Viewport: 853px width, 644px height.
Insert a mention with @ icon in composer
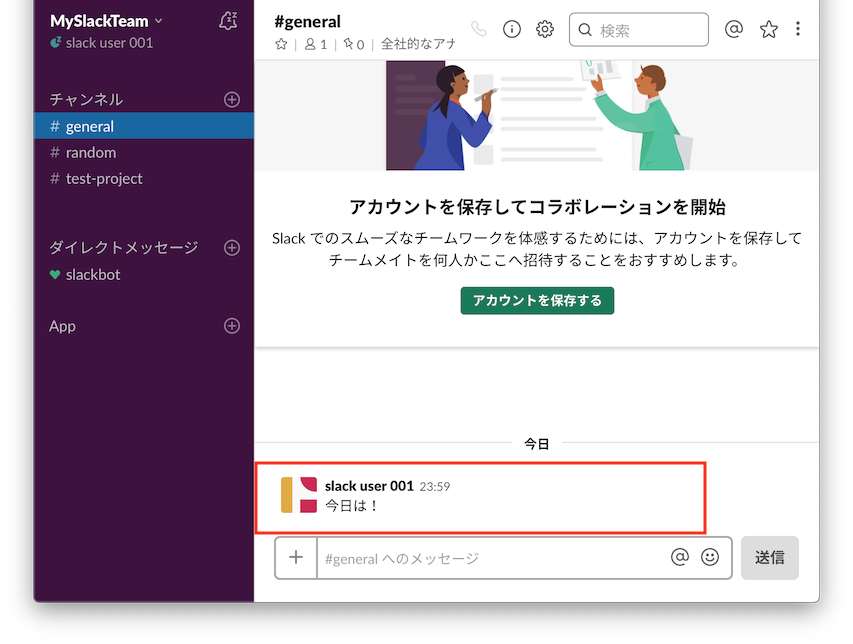click(x=679, y=557)
